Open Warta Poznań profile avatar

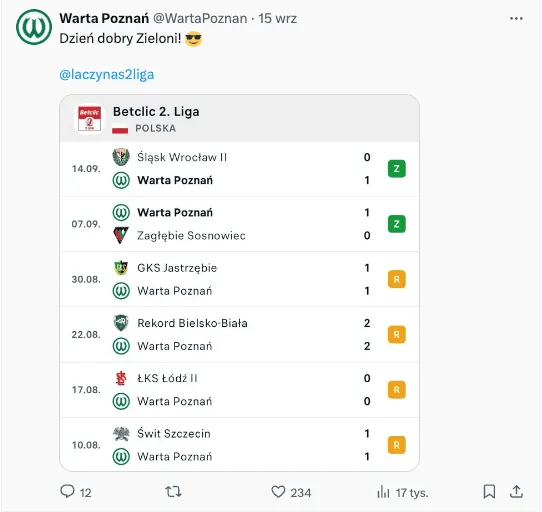pyautogui.click(x=34, y=27)
